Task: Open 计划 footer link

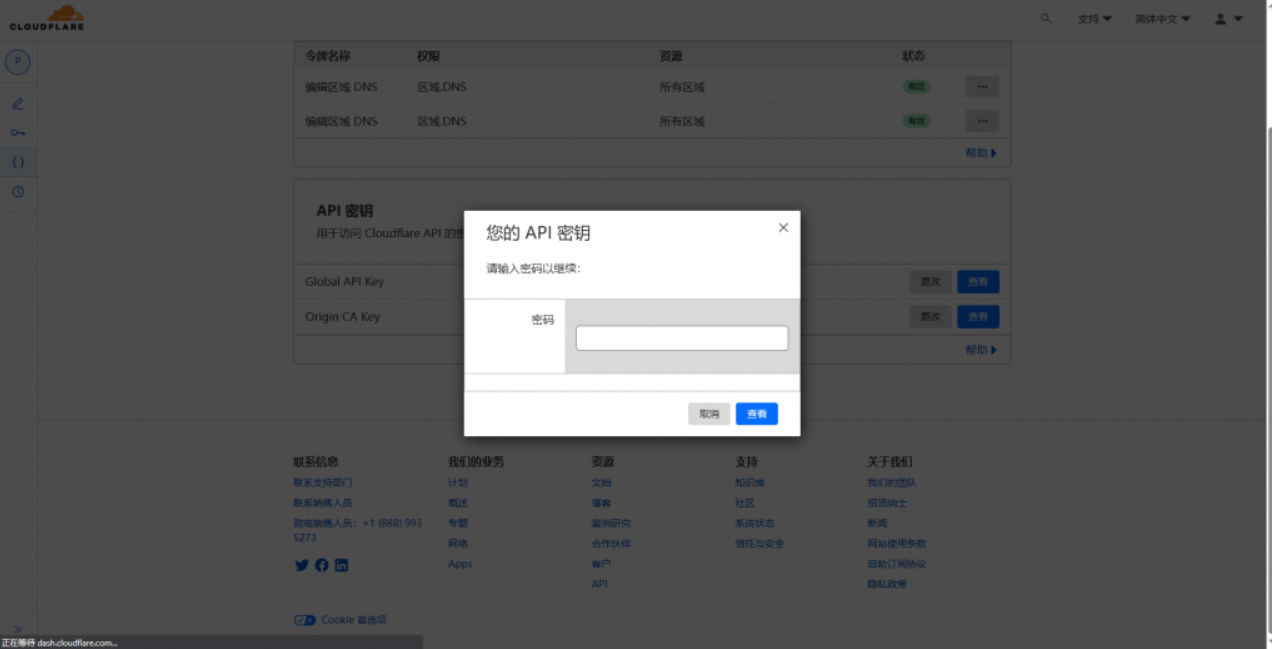Action: (x=458, y=482)
